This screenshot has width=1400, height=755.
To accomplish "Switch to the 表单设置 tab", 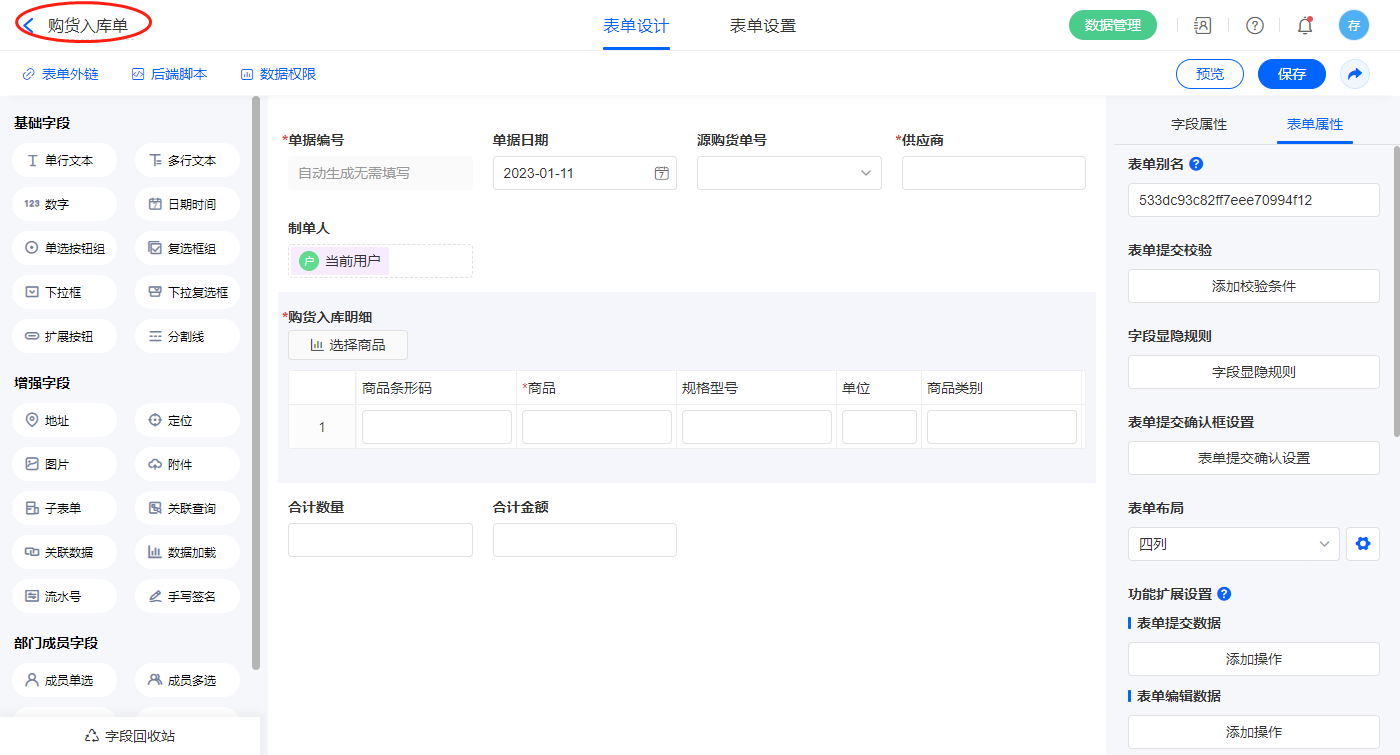I will [x=762, y=26].
